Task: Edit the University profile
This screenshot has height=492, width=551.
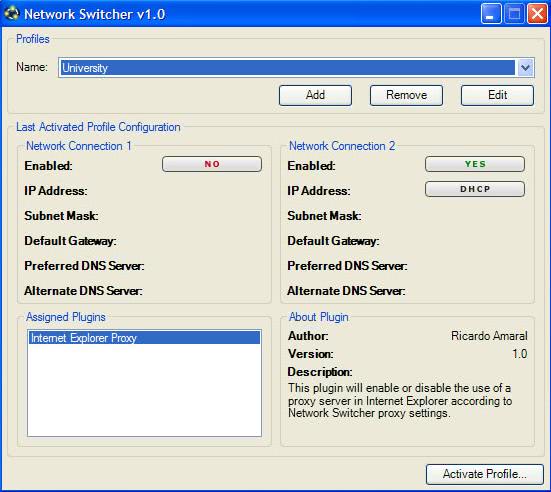Action: tap(497, 95)
